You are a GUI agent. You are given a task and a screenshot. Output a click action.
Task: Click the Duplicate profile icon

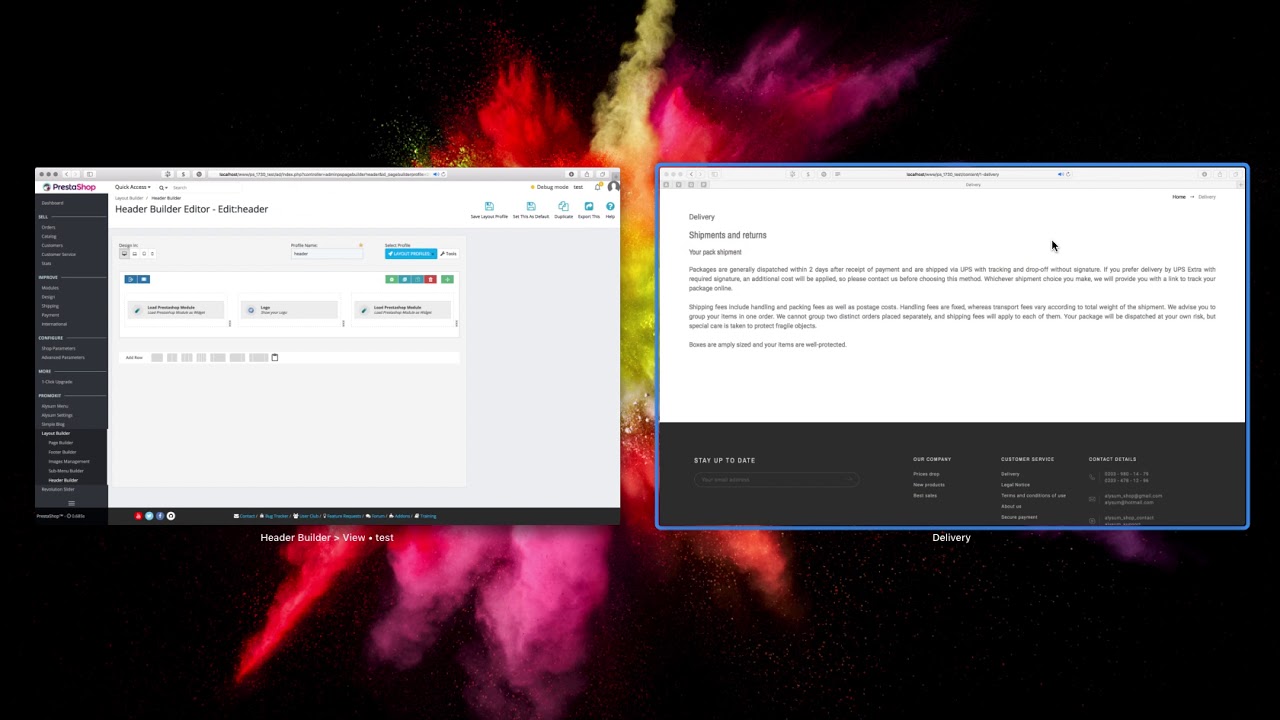(x=563, y=206)
